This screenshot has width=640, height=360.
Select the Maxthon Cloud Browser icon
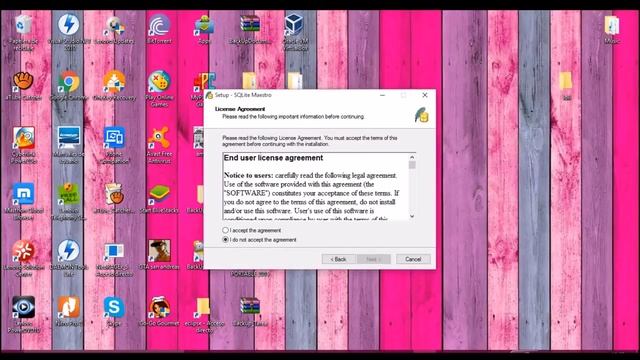coord(23,194)
